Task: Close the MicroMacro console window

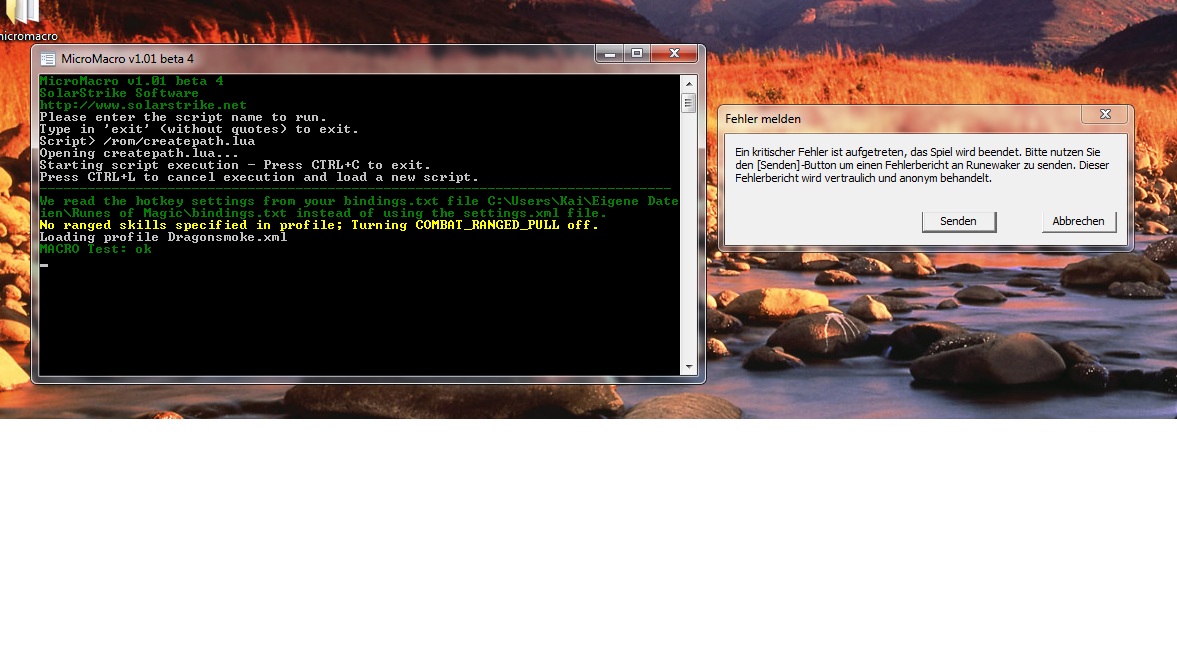Action: pos(674,54)
